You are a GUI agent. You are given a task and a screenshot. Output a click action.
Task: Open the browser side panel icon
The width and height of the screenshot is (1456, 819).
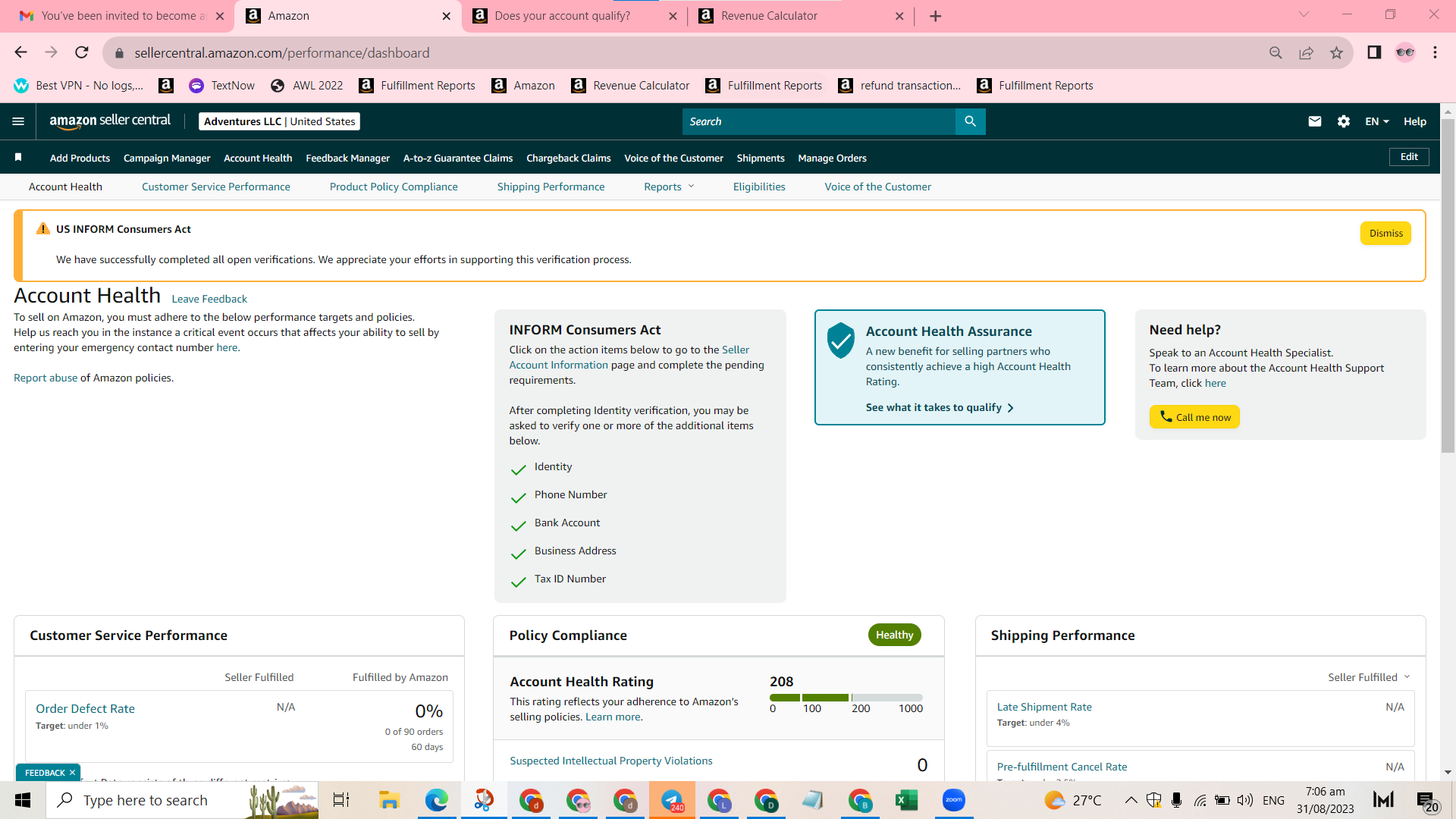click(x=1374, y=52)
